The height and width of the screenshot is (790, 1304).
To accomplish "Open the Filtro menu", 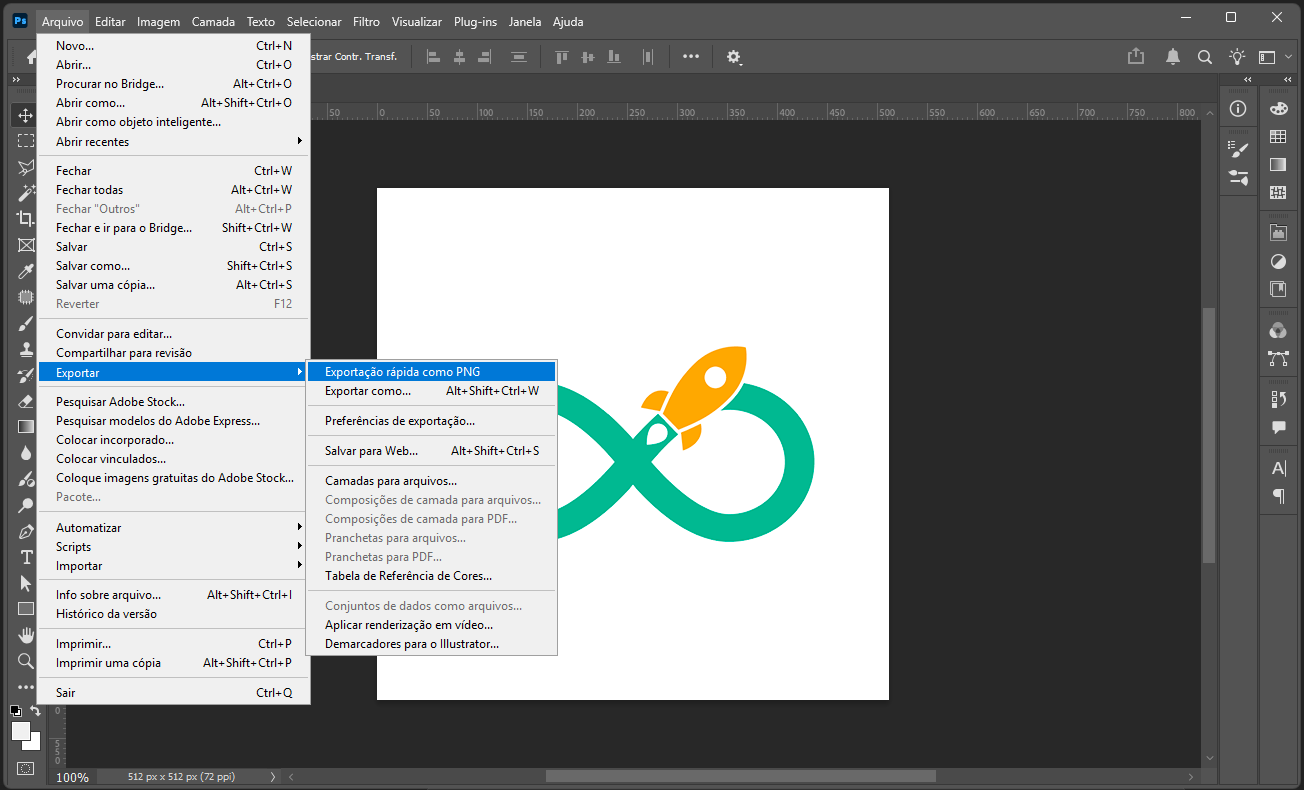I will click(366, 22).
